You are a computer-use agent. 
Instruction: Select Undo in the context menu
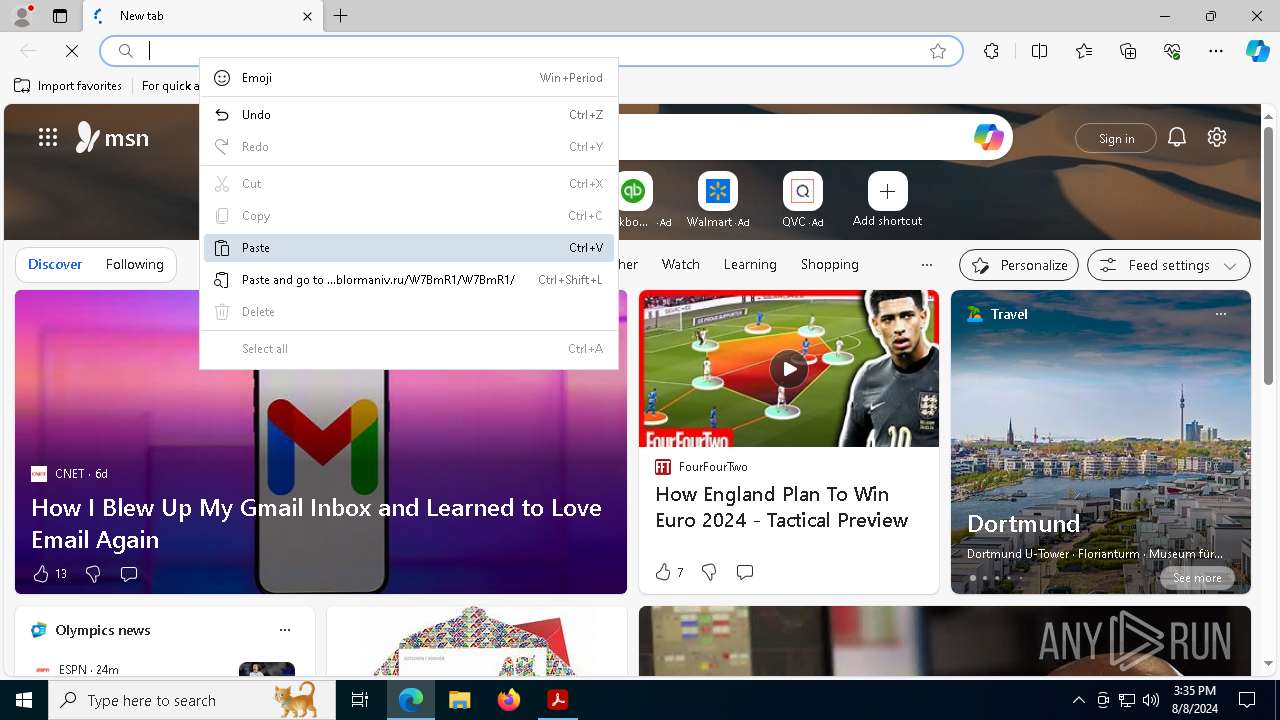(409, 115)
